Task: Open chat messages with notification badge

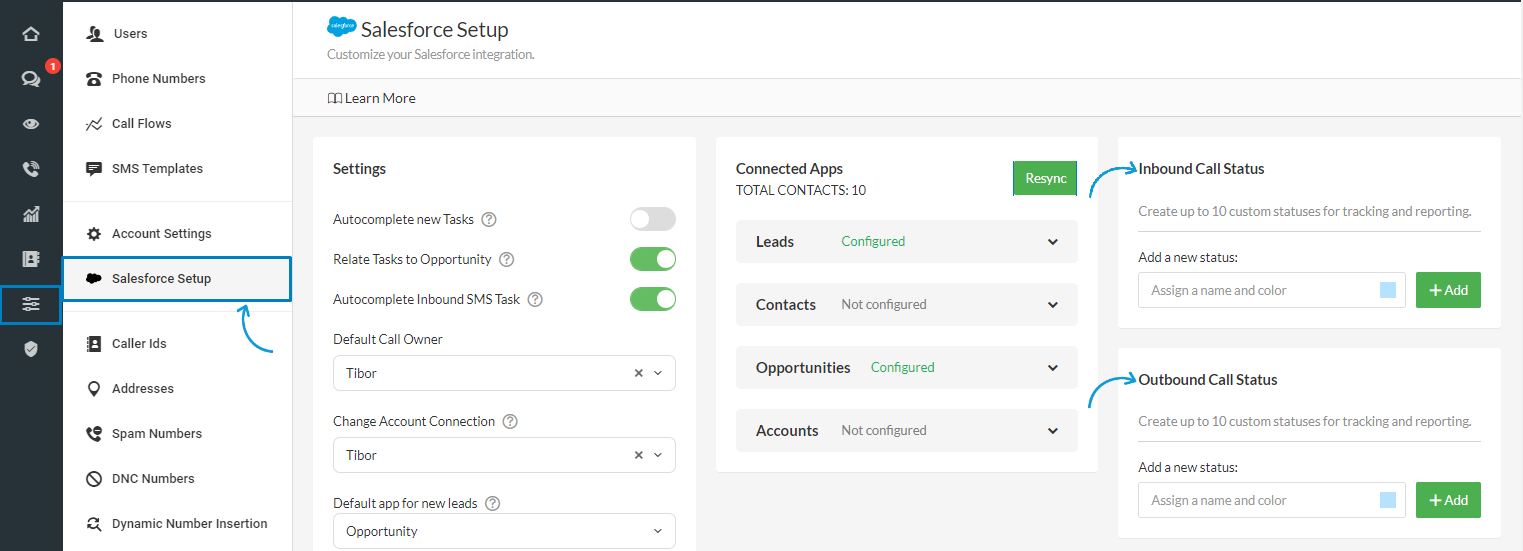Action: [31, 79]
